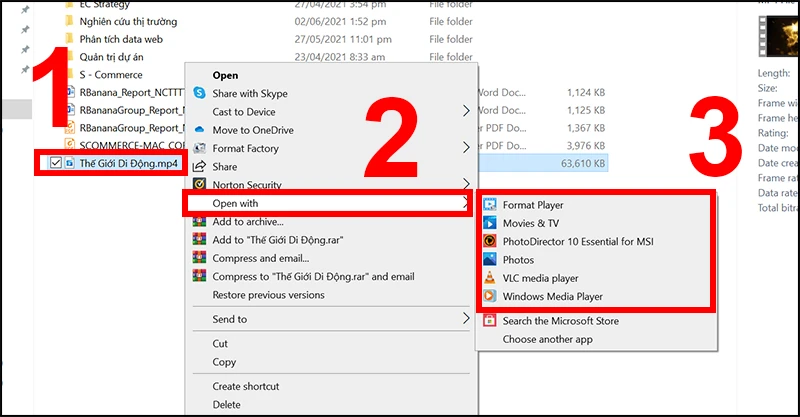800x417 pixels.
Task: Click the pin icon beside Nghiên cứu thị trường row
Action: tap(25, 30)
